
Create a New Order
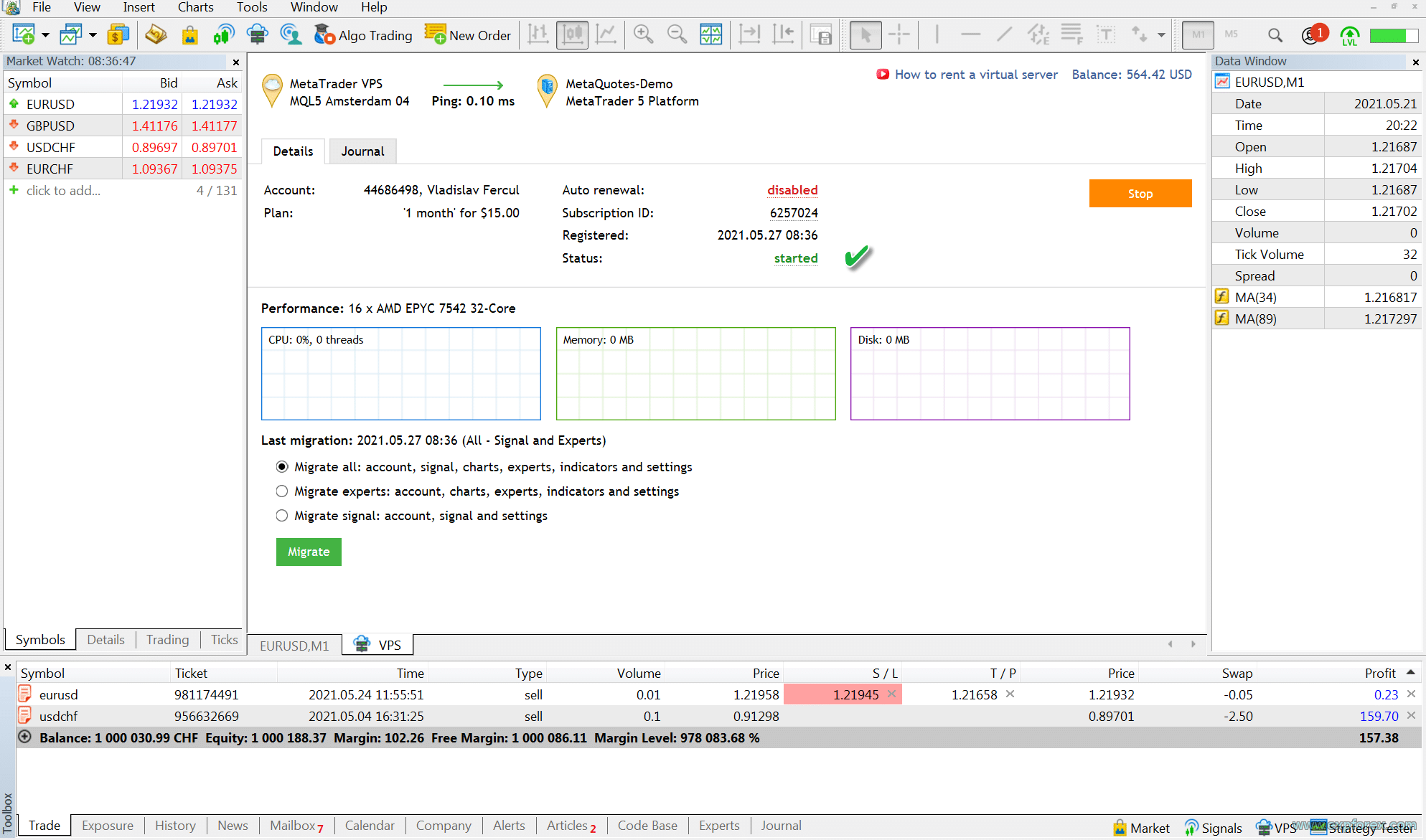(x=468, y=34)
